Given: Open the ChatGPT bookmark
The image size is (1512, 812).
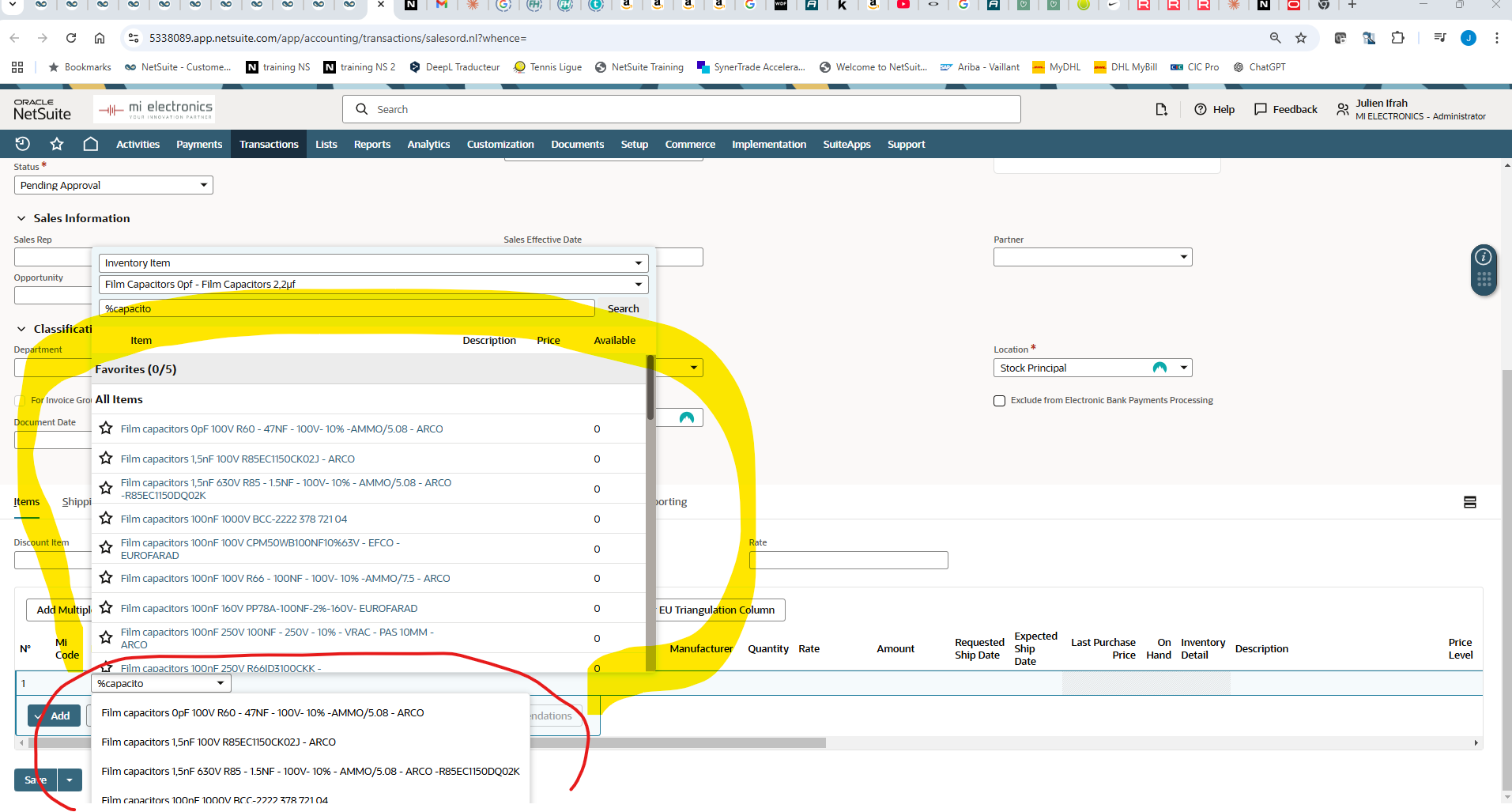Looking at the screenshot, I should [x=1259, y=67].
